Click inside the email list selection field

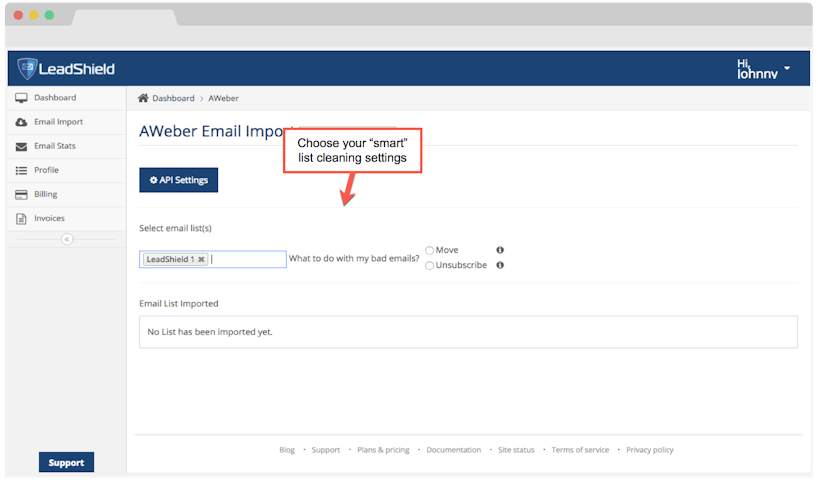[248, 259]
